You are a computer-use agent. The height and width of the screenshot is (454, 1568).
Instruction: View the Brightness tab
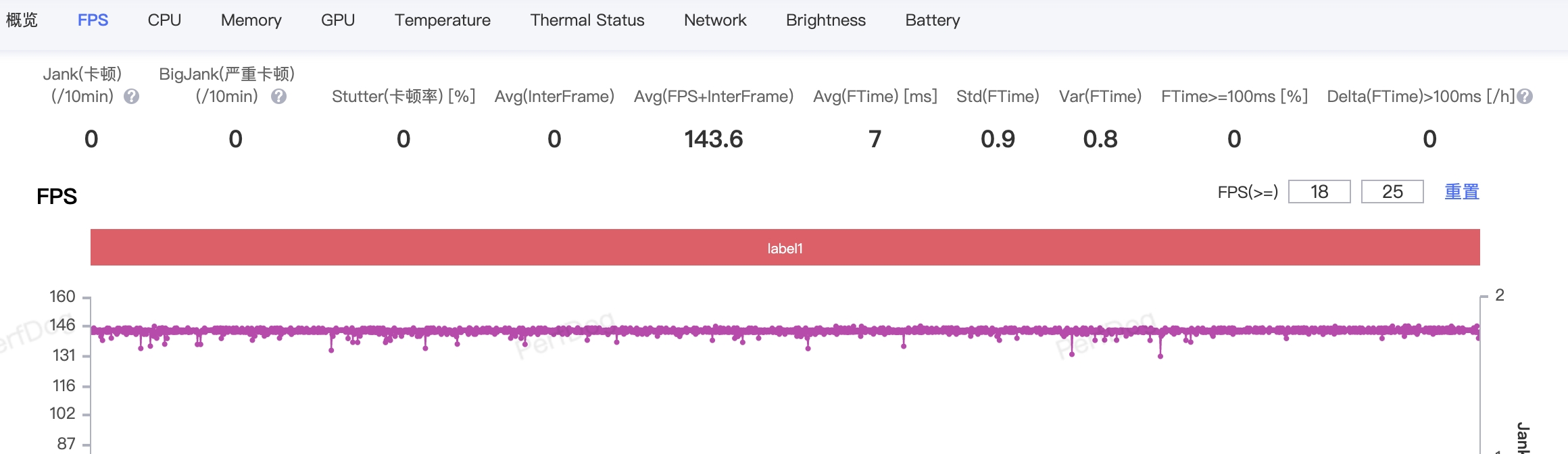826,20
